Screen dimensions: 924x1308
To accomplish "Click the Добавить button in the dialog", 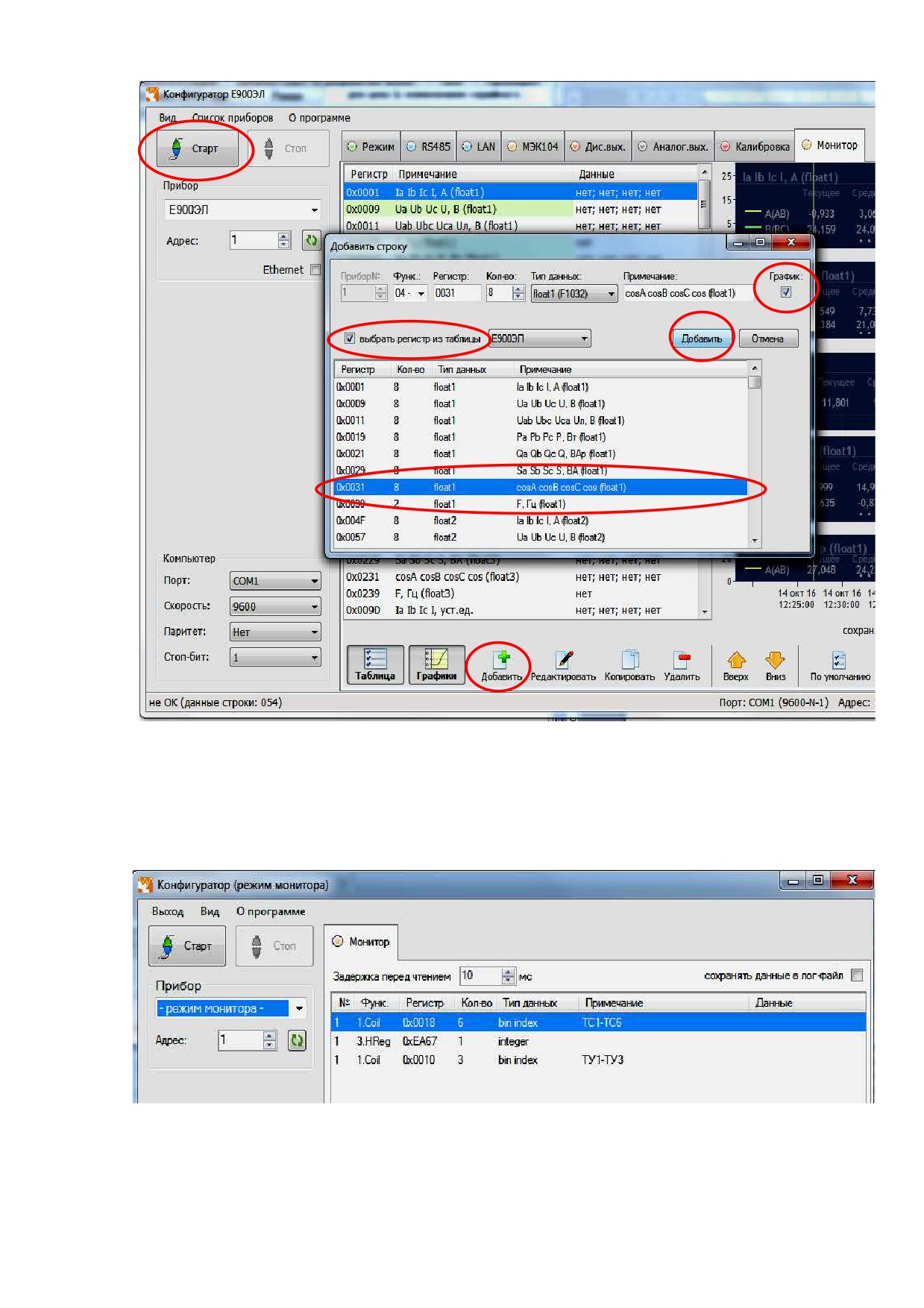I will 702,339.
